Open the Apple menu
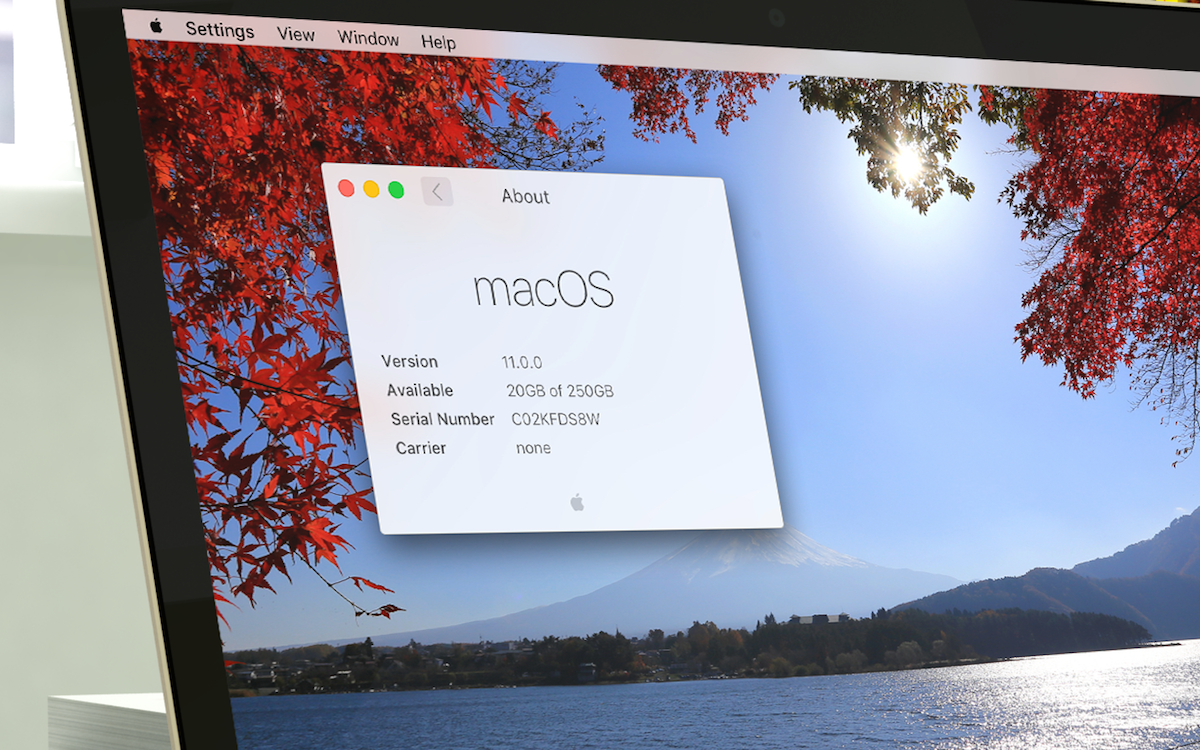Viewport: 1200px width, 750px height. 156,26
